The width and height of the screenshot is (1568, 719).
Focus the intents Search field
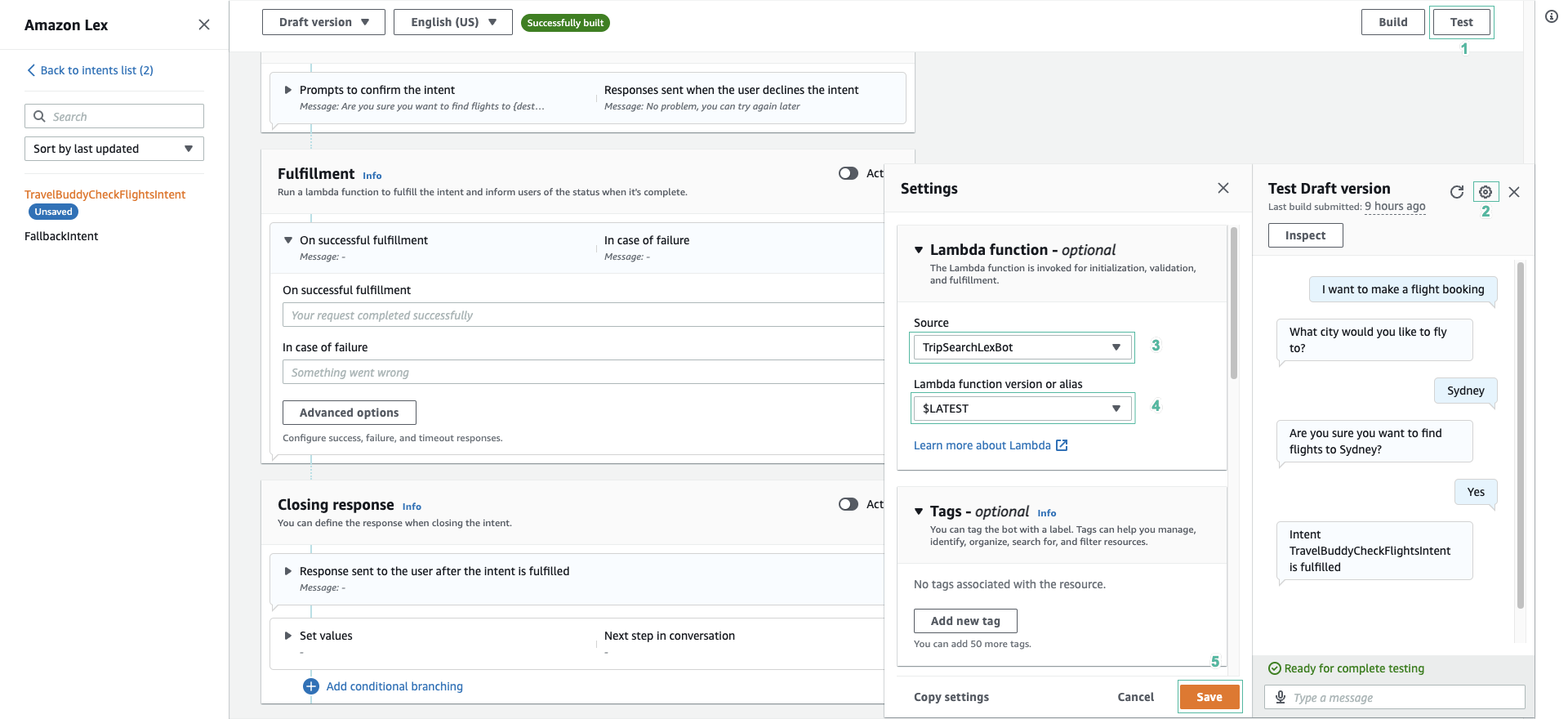tap(114, 116)
